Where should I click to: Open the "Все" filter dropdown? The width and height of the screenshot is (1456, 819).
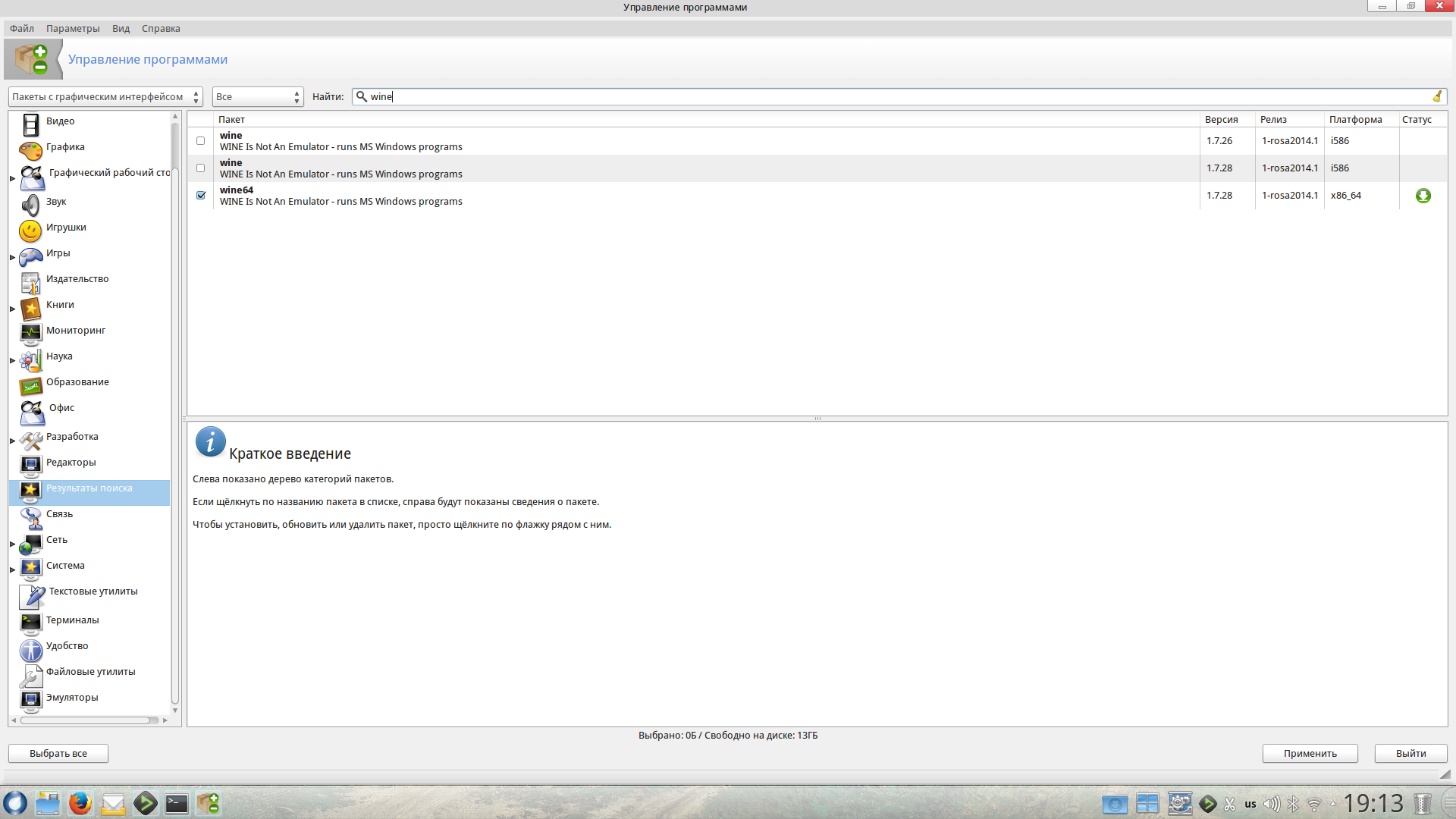tap(258, 97)
